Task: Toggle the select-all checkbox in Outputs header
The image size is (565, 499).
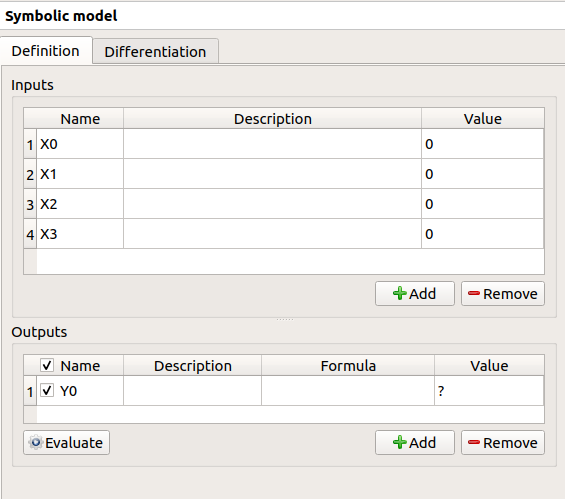Action: tap(47, 365)
